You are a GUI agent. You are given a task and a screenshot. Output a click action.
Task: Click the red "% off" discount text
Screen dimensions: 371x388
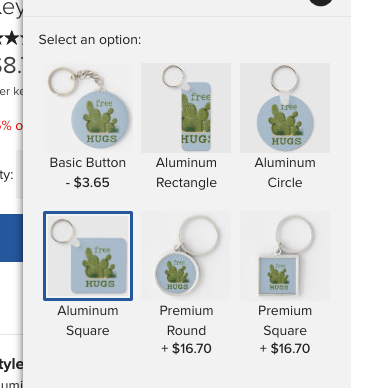[x=11, y=126]
